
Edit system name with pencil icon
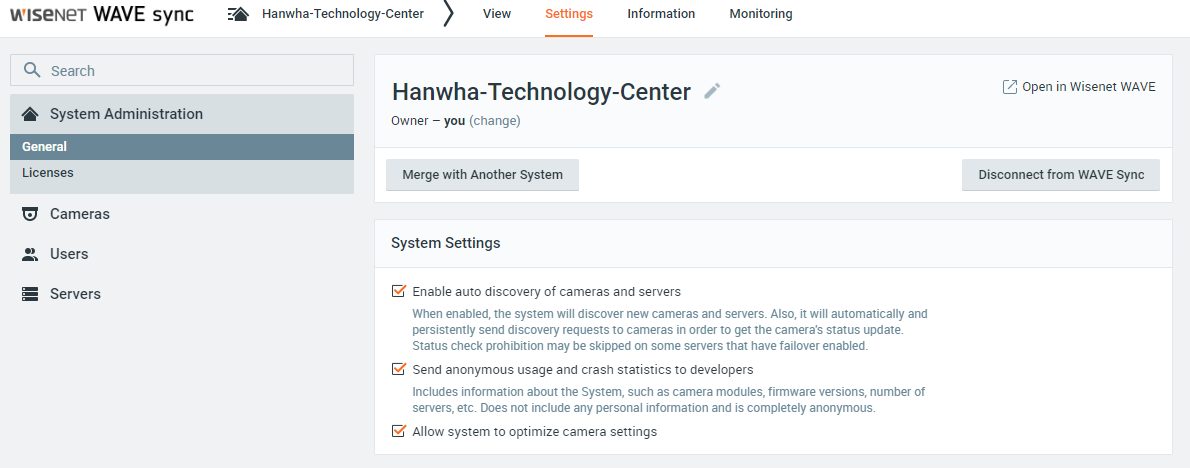(x=712, y=91)
